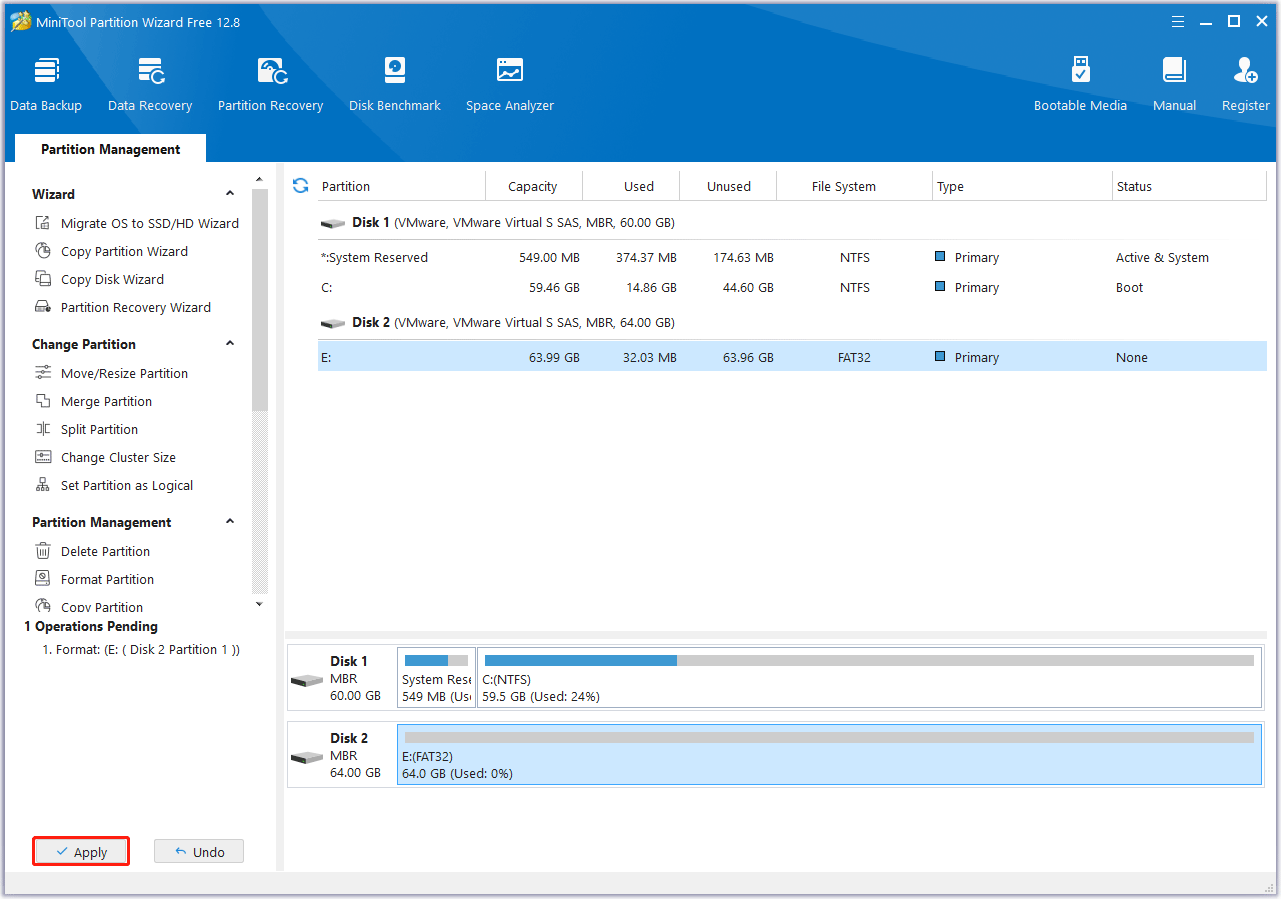Click the C: used space bar
1281x900 pixels.
coord(580,660)
